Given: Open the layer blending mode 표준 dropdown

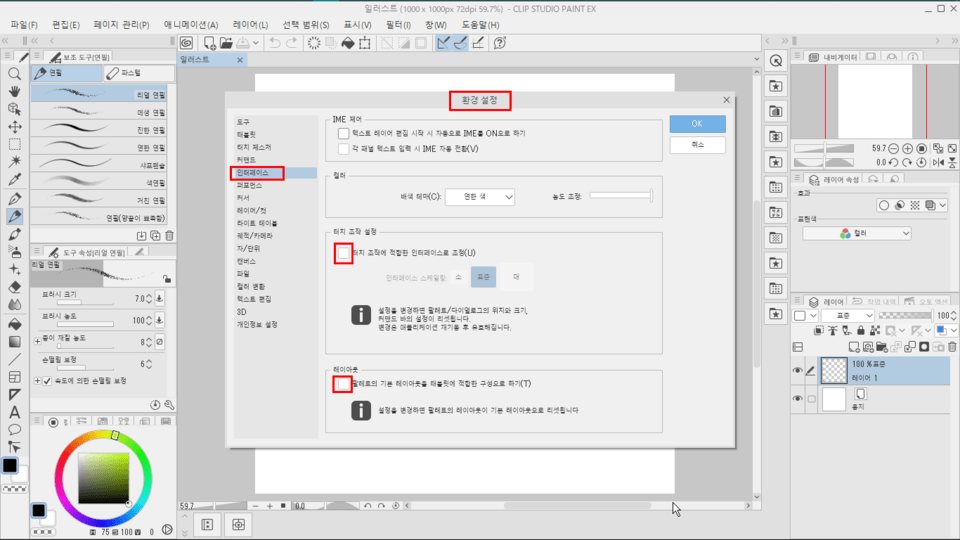Looking at the screenshot, I should [x=847, y=315].
